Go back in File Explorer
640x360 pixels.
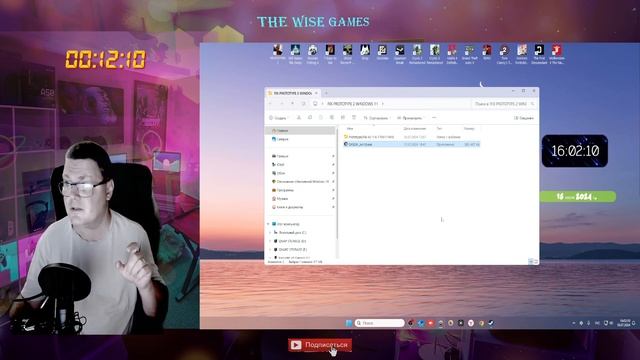tap(271, 104)
